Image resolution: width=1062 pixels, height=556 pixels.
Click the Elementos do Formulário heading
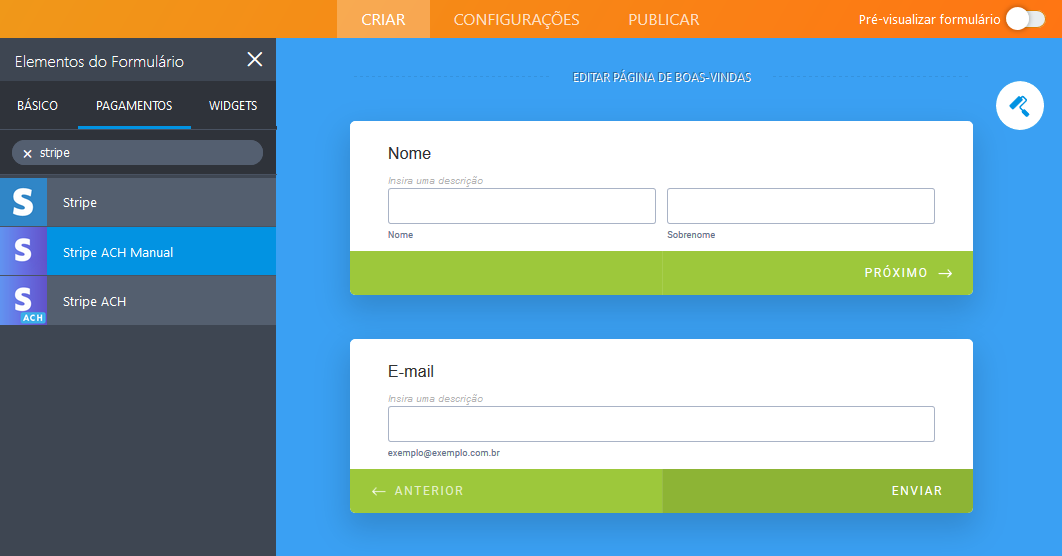(x=100, y=62)
